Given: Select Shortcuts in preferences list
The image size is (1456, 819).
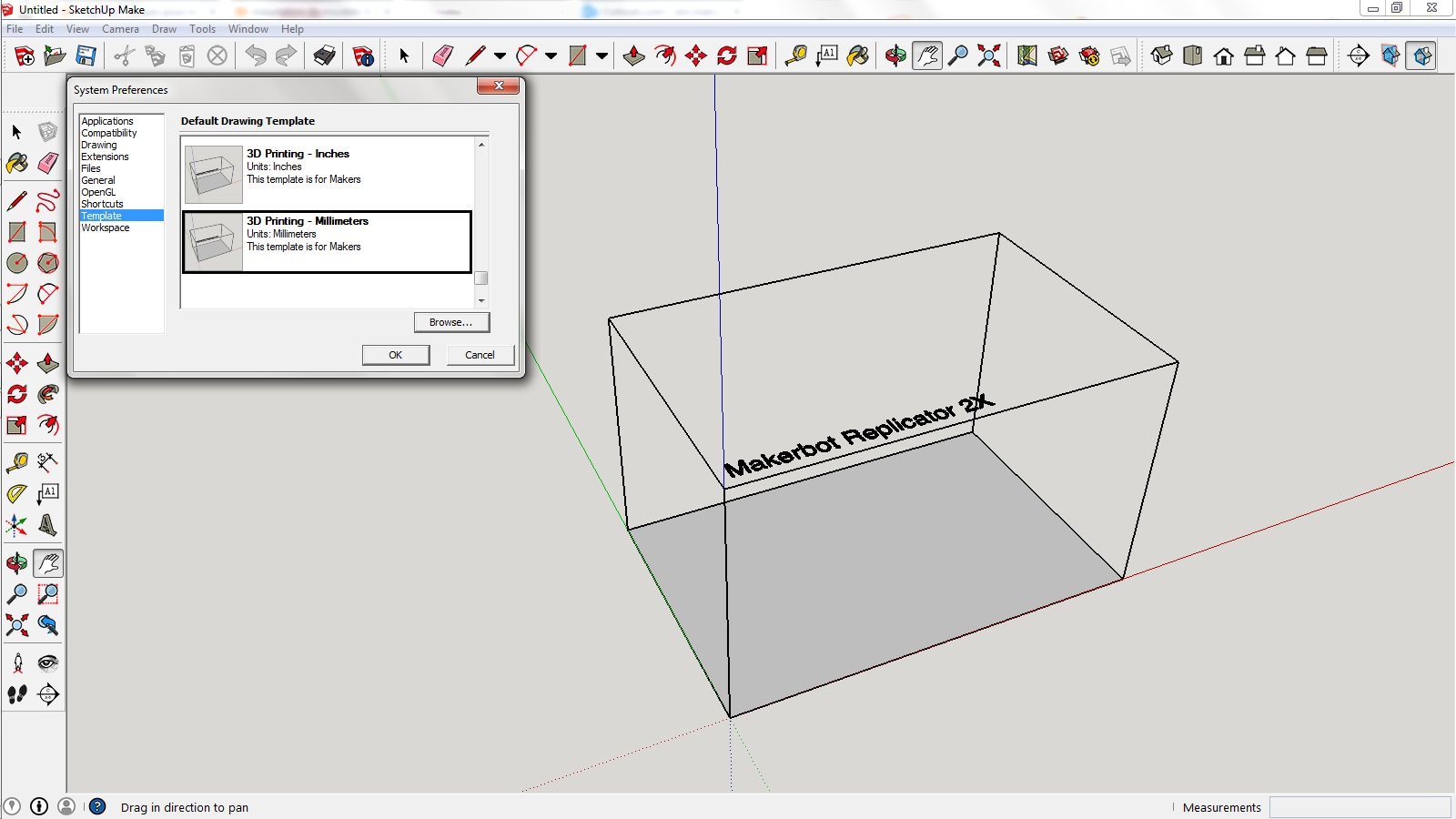Looking at the screenshot, I should (x=102, y=204).
